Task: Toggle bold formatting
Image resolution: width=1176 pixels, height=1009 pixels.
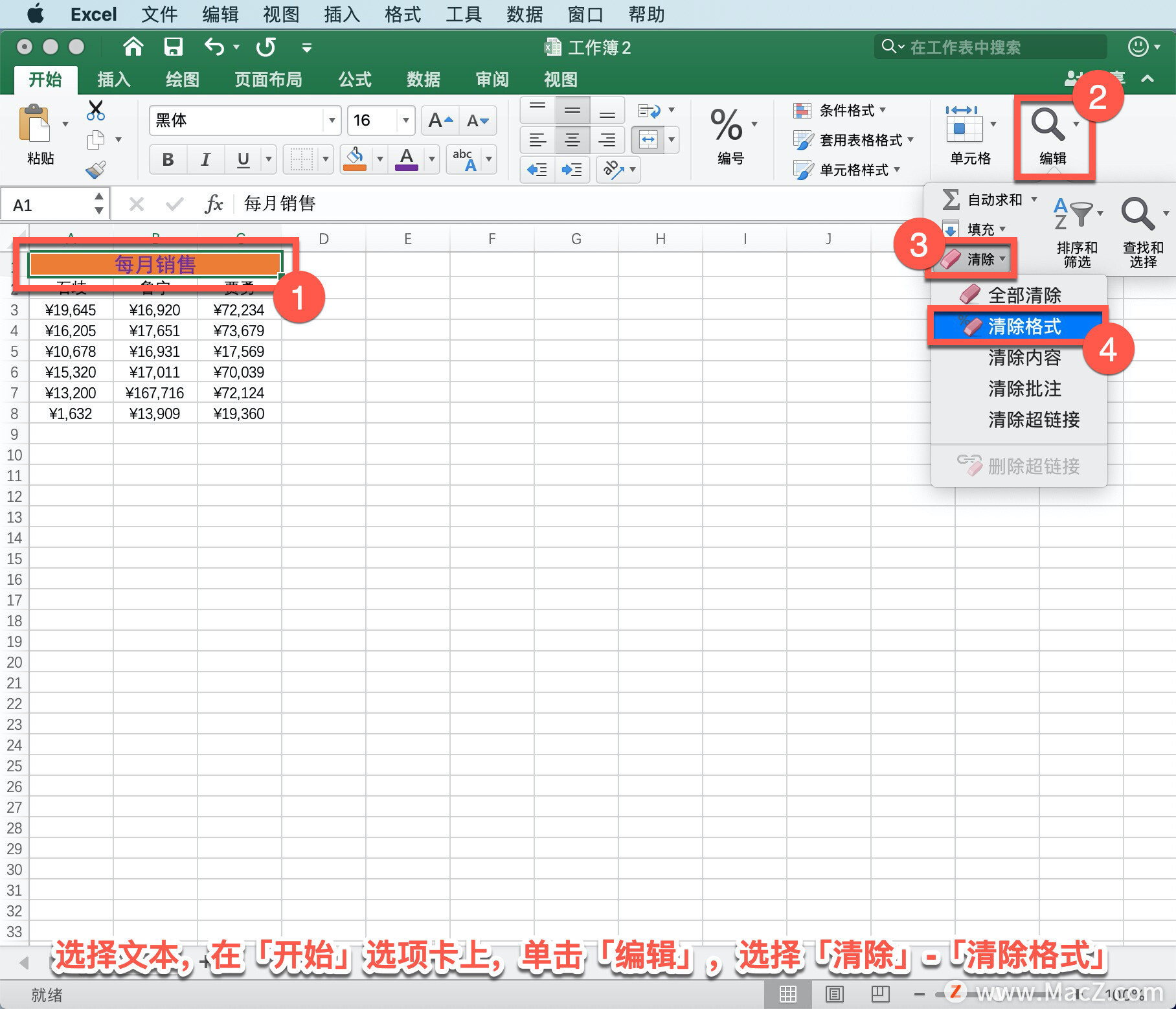Action: coord(168,159)
